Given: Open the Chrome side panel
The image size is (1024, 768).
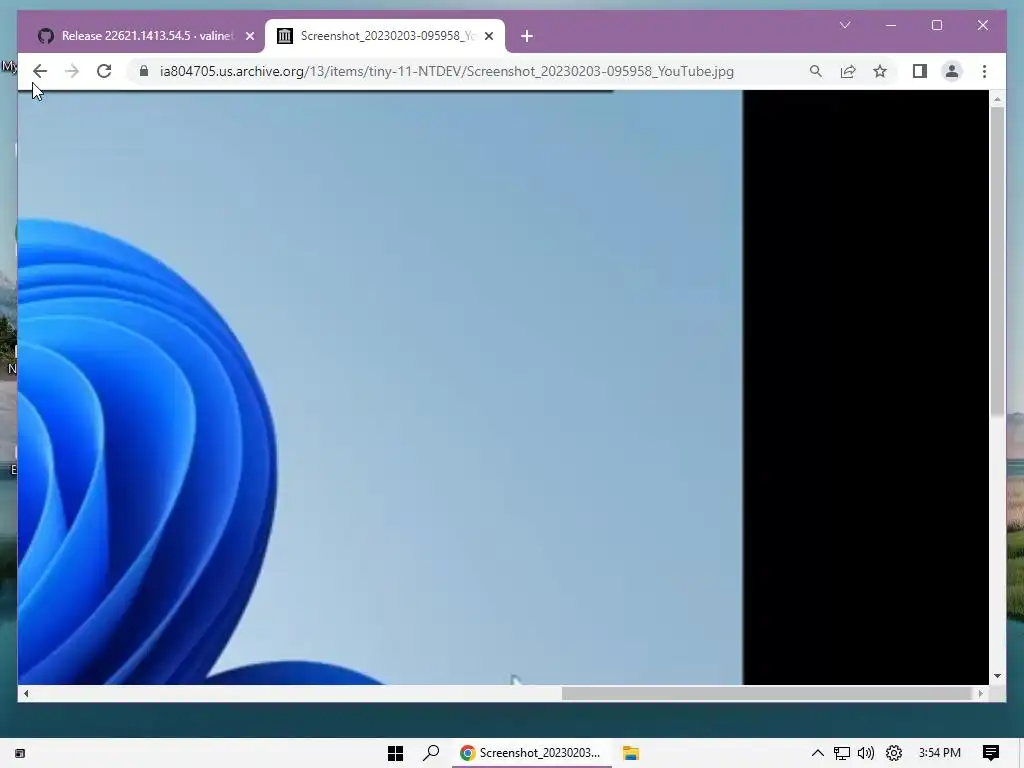Looking at the screenshot, I should click(x=920, y=71).
